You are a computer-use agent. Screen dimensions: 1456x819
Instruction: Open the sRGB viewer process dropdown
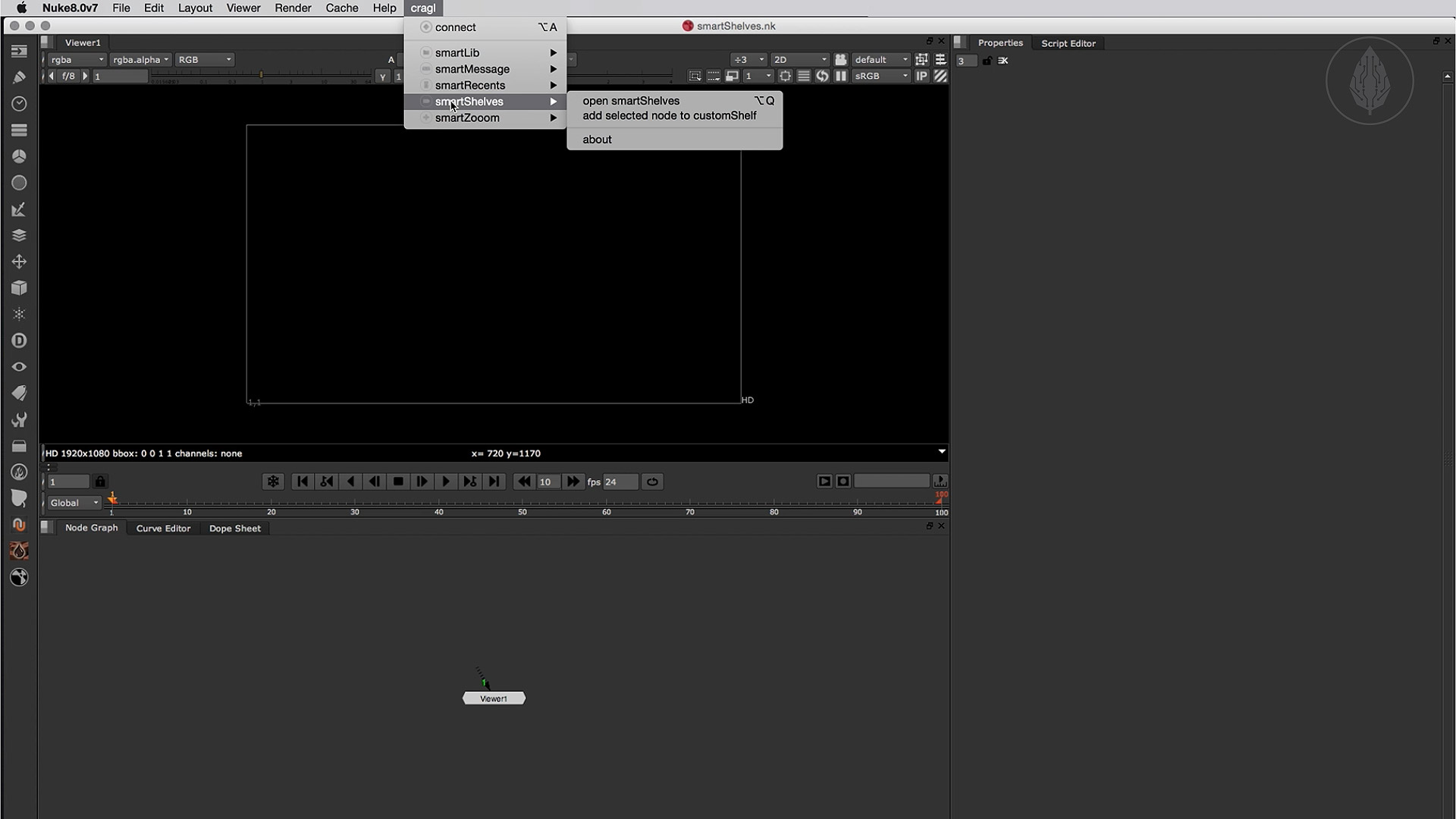click(x=880, y=76)
